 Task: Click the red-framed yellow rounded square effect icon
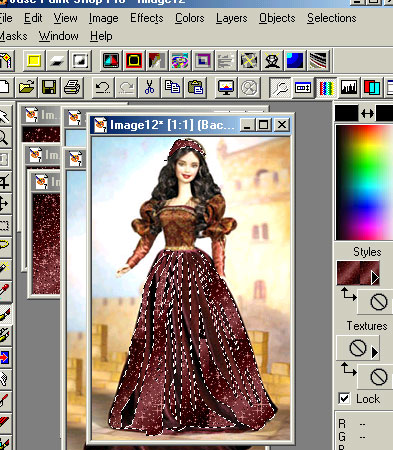[134, 61]
